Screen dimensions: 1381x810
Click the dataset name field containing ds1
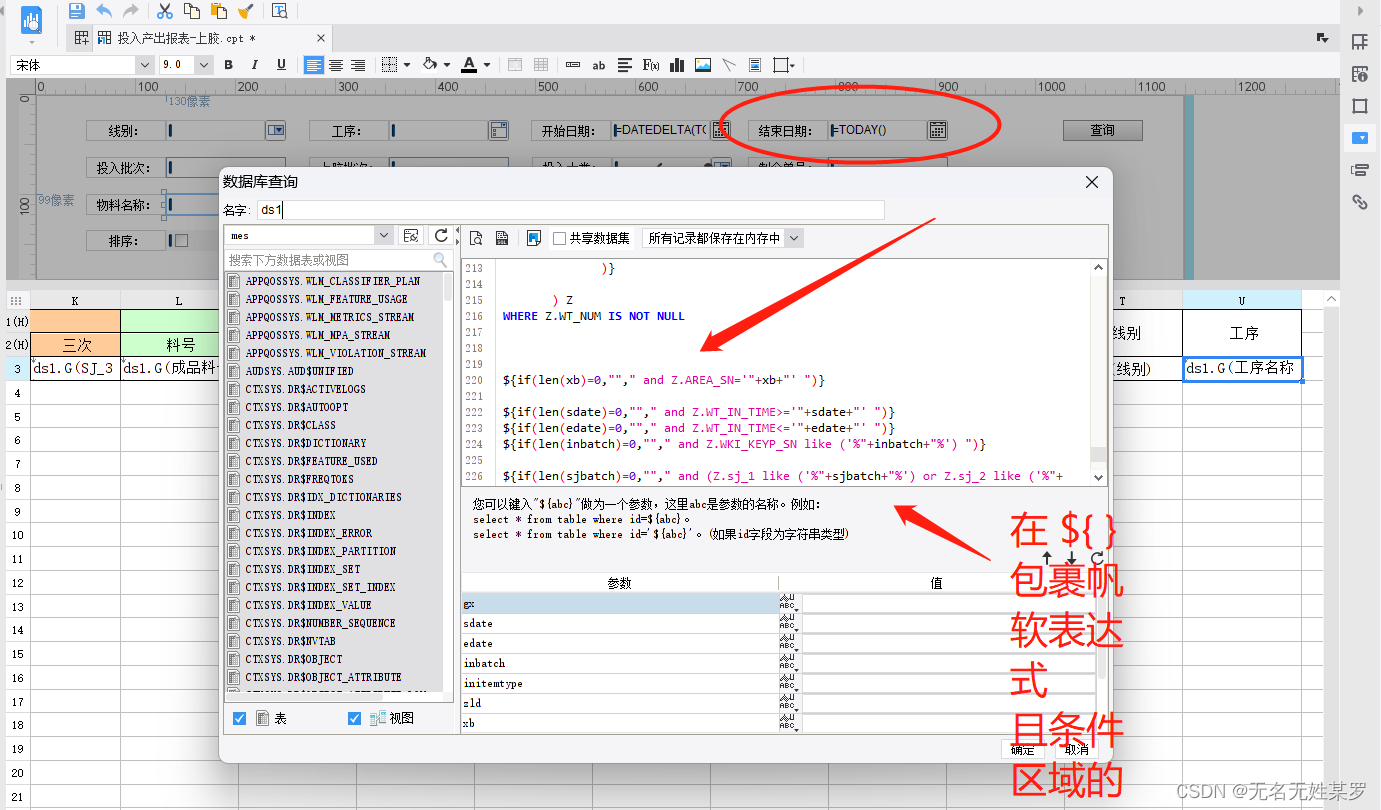tap(570, 210)
